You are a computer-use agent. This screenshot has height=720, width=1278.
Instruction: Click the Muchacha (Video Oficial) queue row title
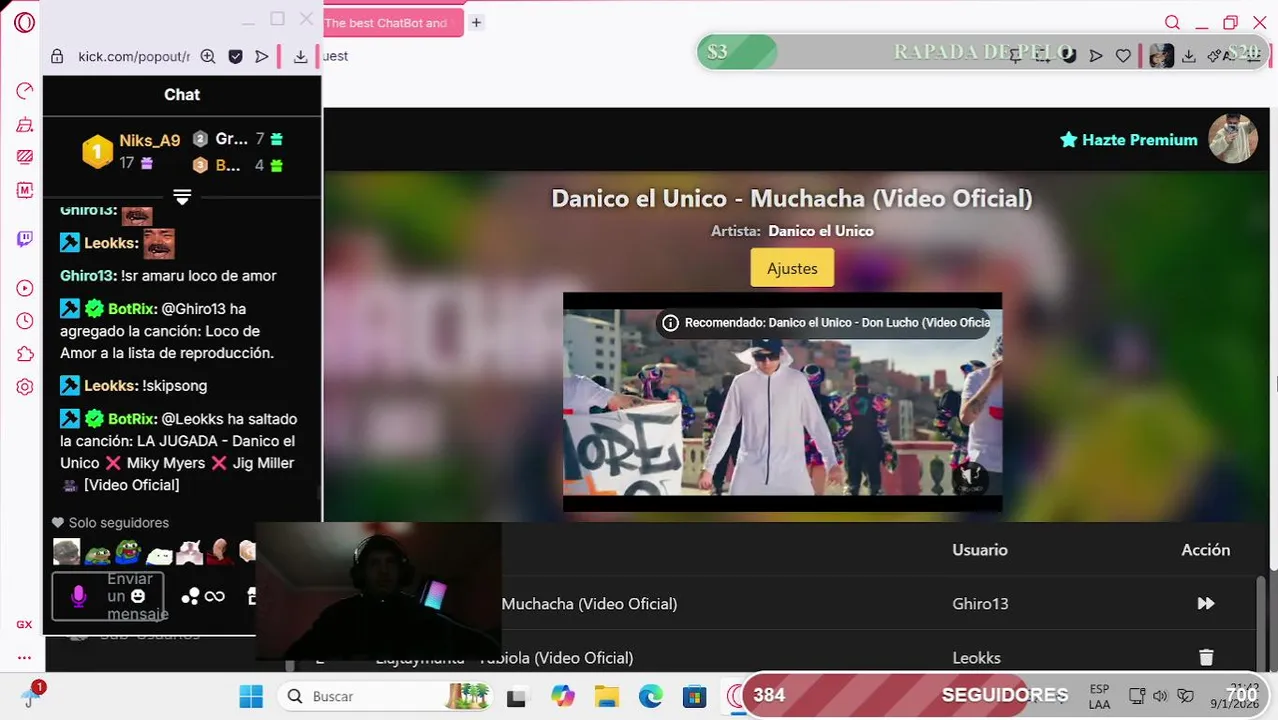[x=589, y=603]
